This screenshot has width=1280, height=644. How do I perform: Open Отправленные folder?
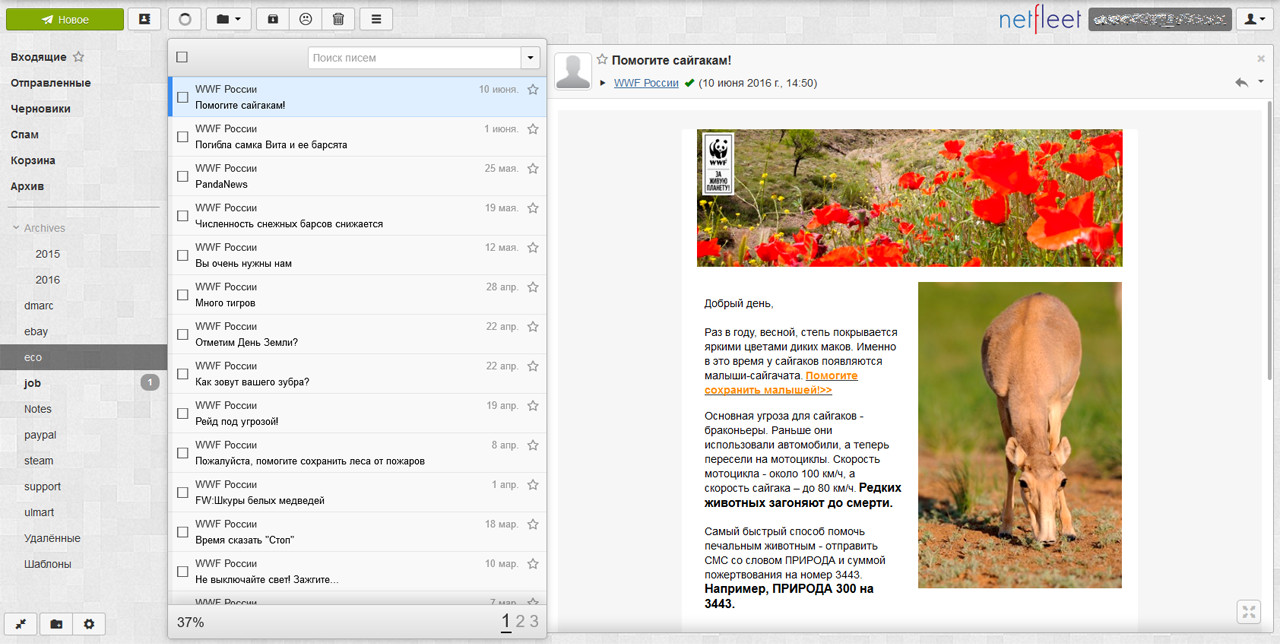51,83
